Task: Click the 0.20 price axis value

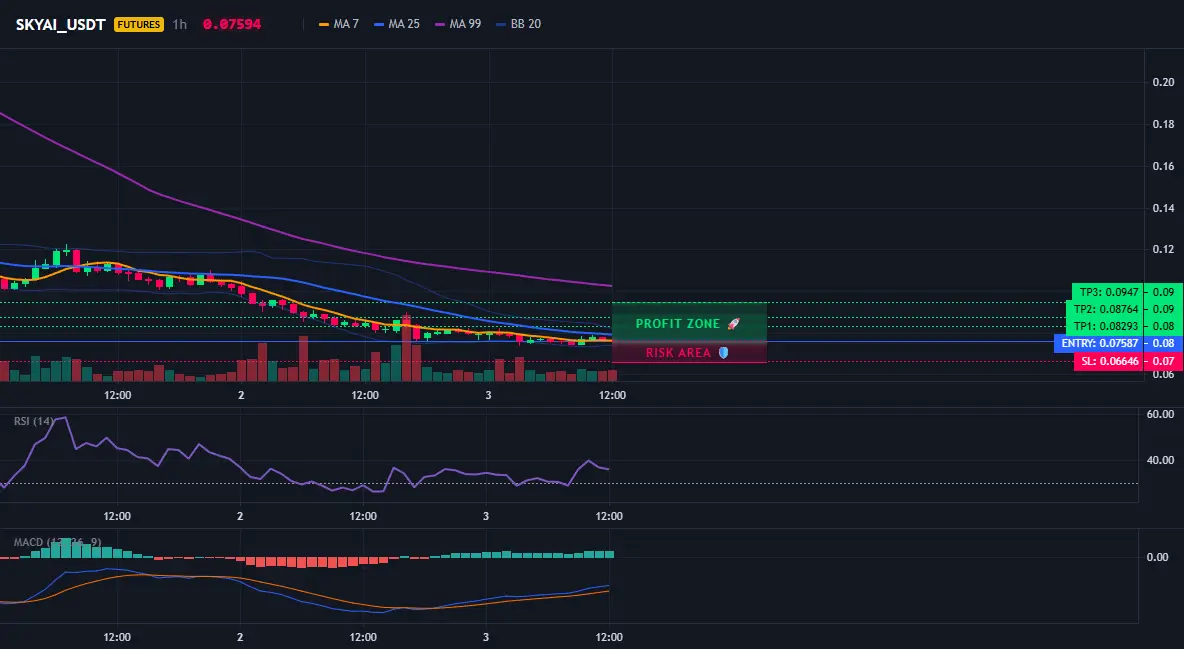Action: (x=1164, y=82)
